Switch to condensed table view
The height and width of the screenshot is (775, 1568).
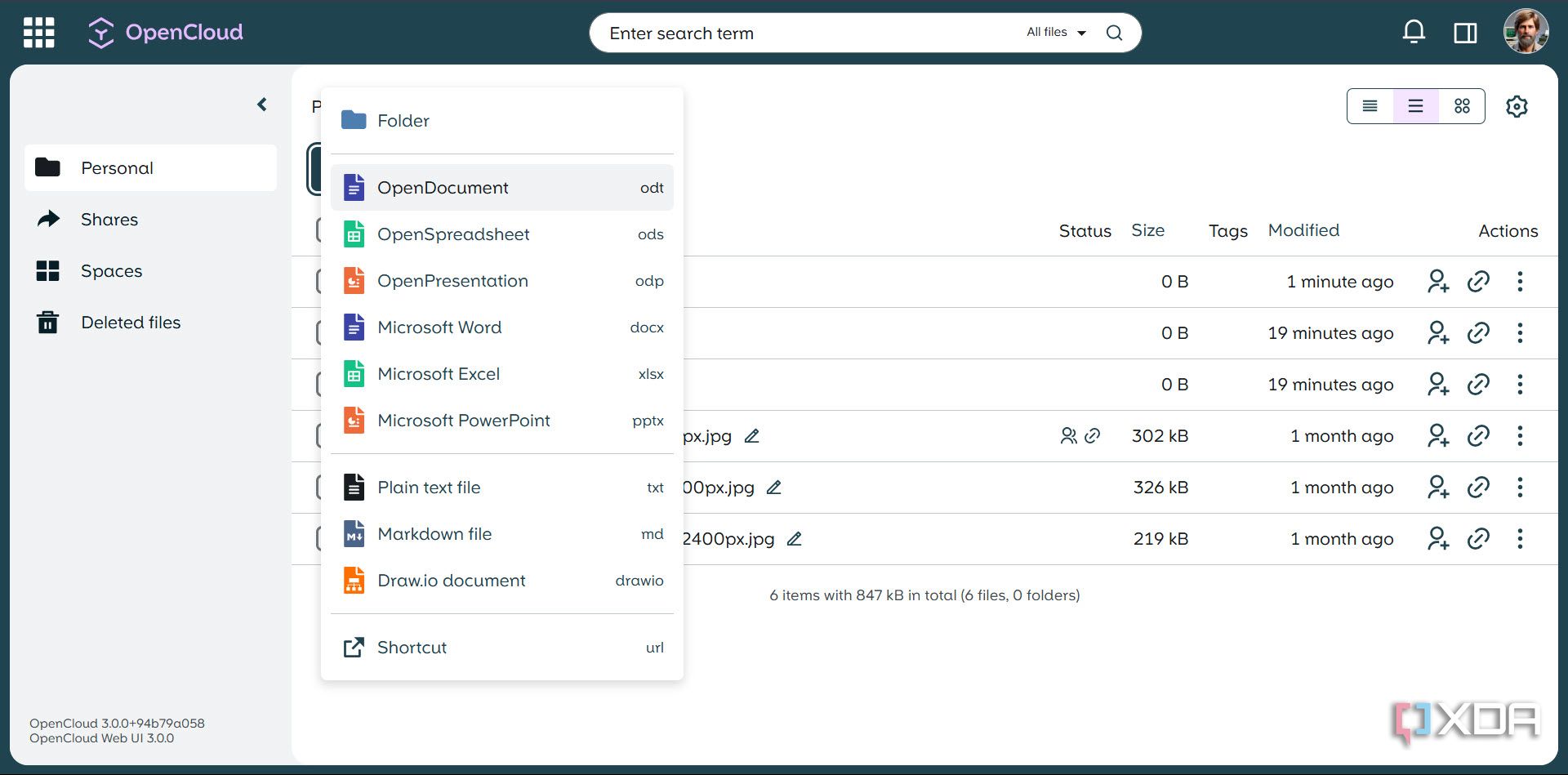click(1370, 106)
